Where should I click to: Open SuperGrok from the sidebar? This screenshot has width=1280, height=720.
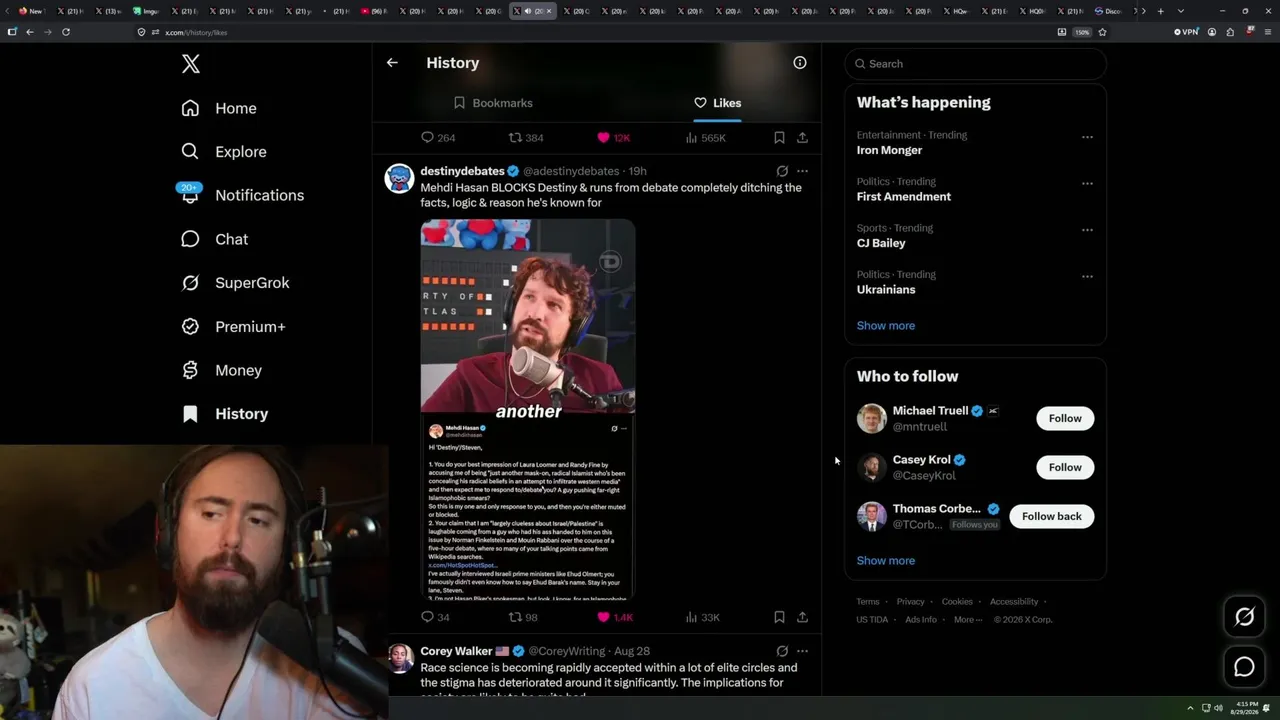235,283
